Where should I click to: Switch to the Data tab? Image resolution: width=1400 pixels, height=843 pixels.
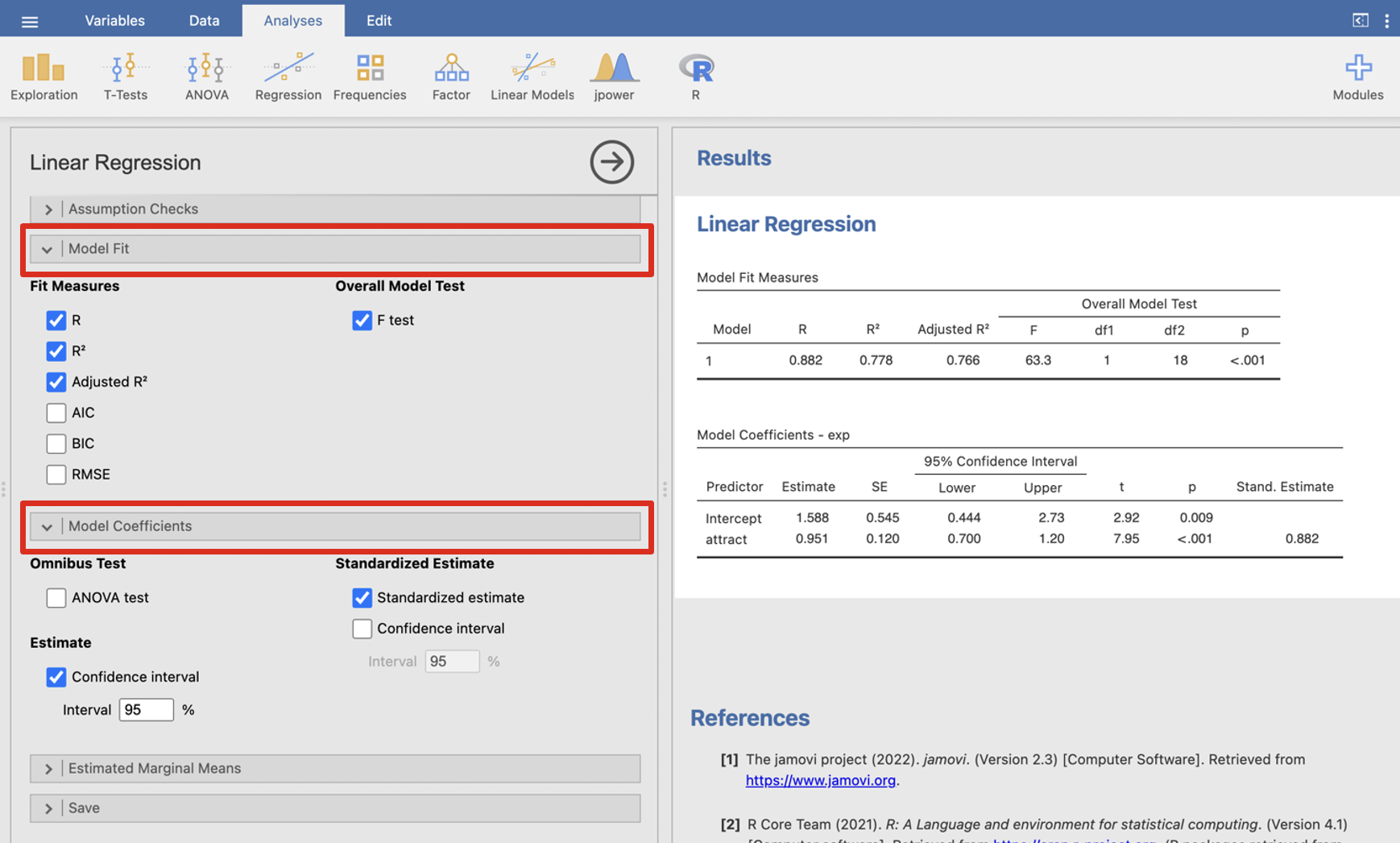204,20
